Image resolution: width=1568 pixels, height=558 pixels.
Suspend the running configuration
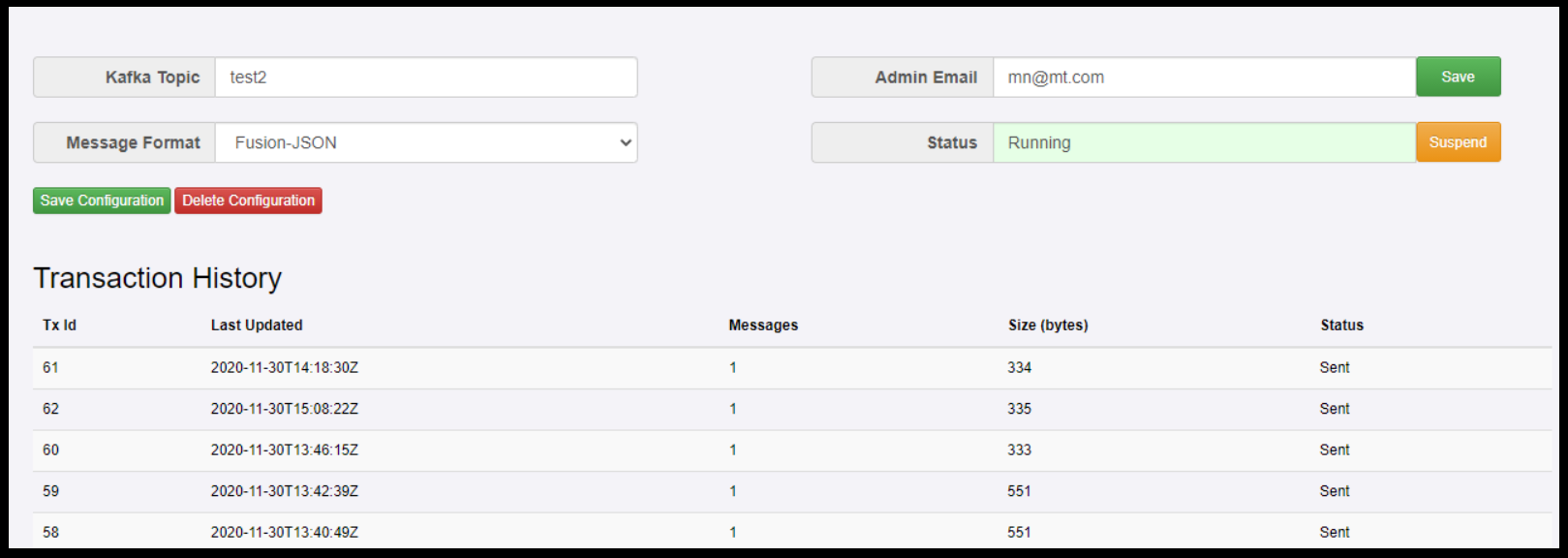(x=1458, y=142)
